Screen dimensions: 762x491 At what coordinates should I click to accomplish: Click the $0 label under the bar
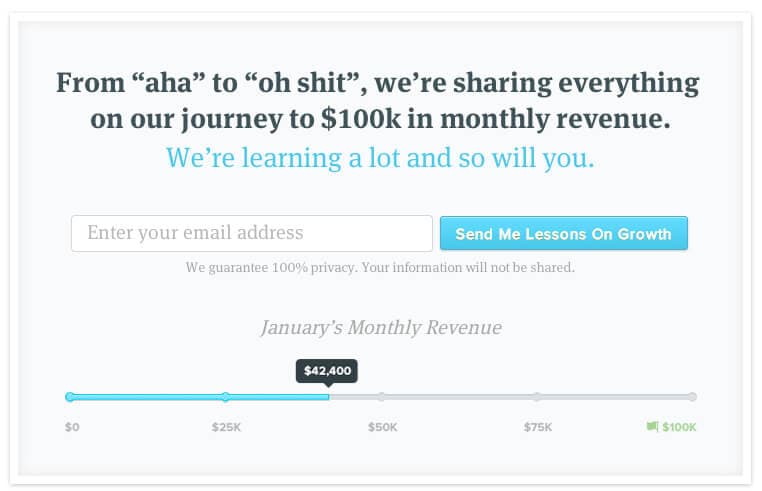tap(72, 427)
